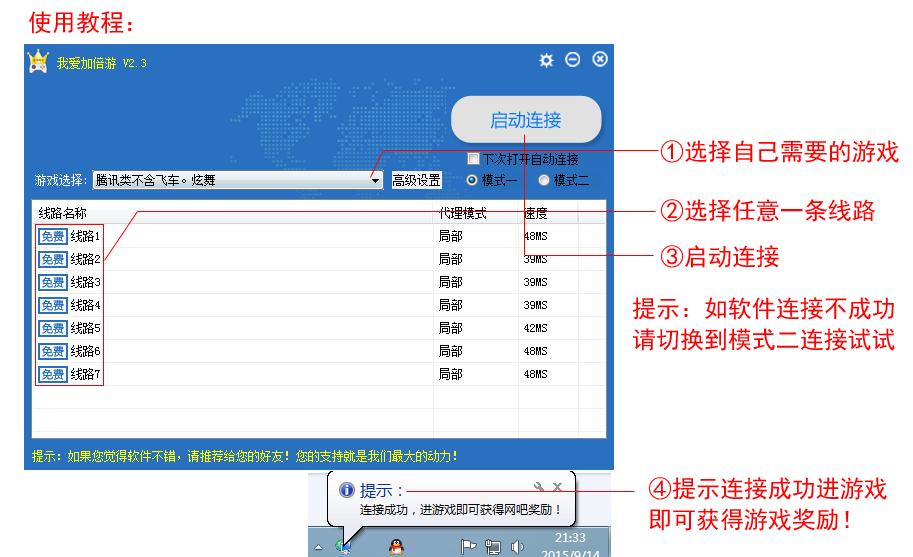
Task: Select the 线路2 row
Action: click(85, 259)
